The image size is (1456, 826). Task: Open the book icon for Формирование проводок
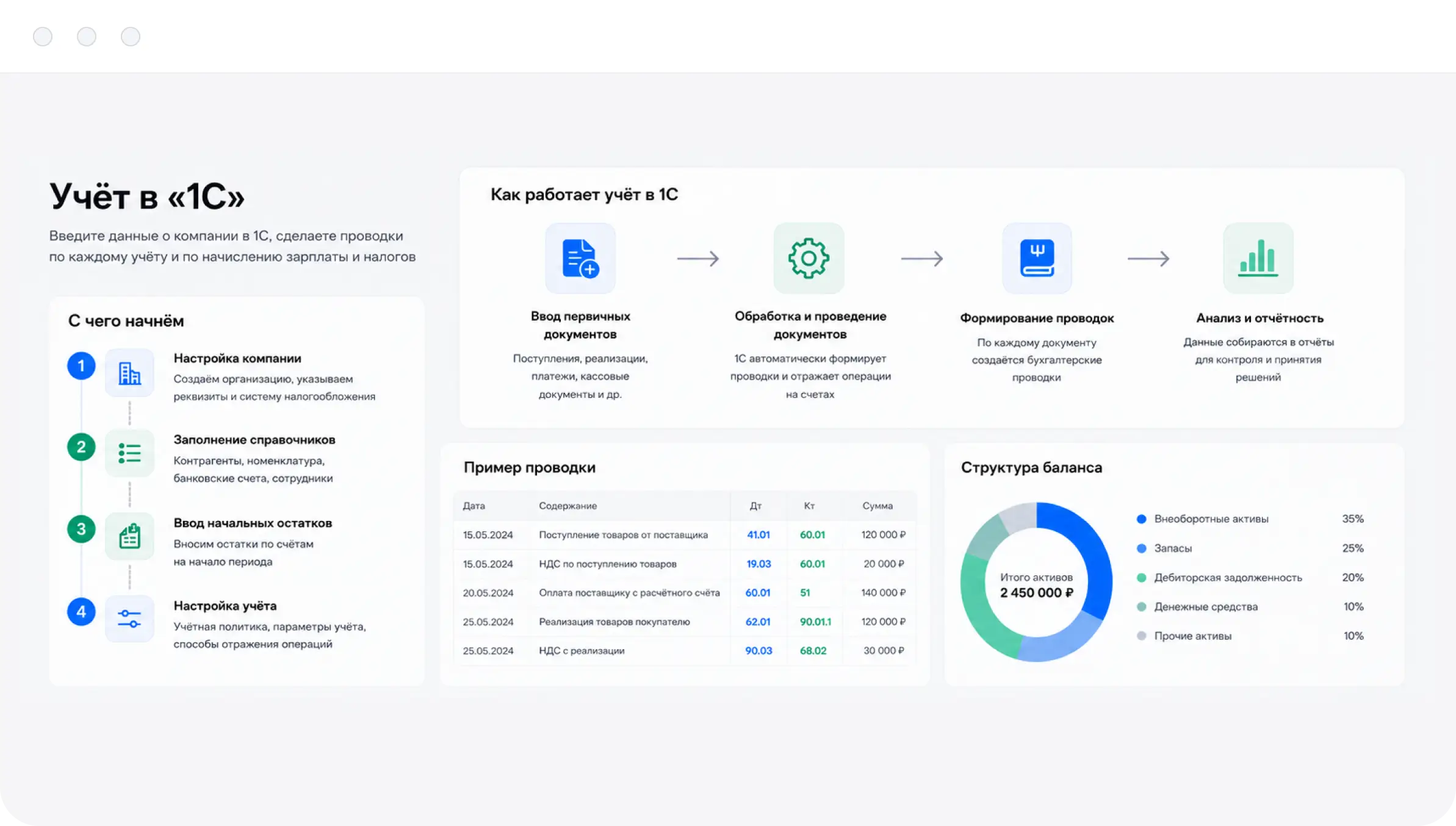pyautogui.click(x=1037, y=258)
